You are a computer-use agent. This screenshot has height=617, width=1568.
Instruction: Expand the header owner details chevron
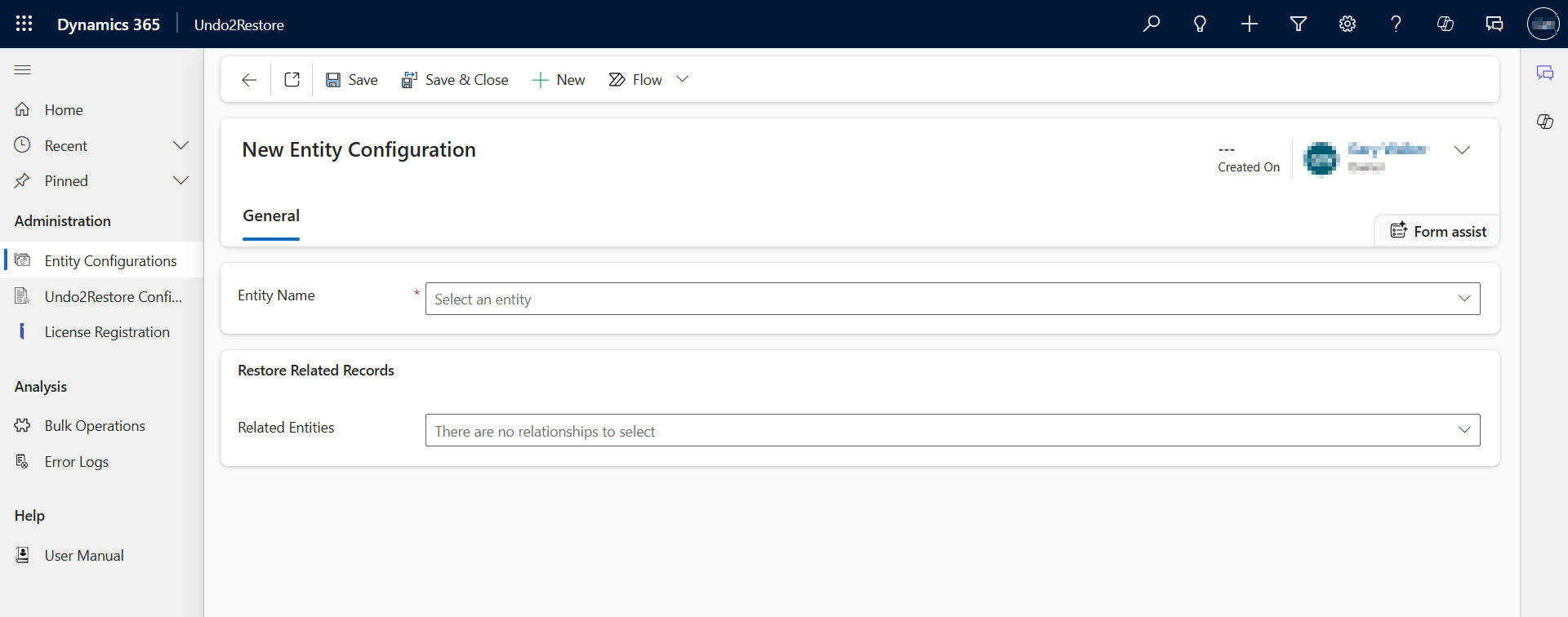pos(1462,150)
